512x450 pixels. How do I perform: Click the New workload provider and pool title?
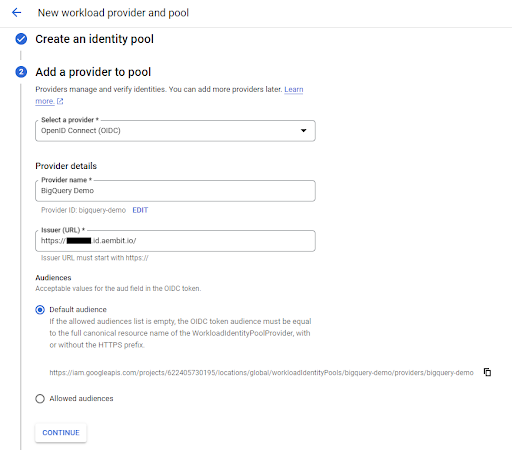coord(113,13)
